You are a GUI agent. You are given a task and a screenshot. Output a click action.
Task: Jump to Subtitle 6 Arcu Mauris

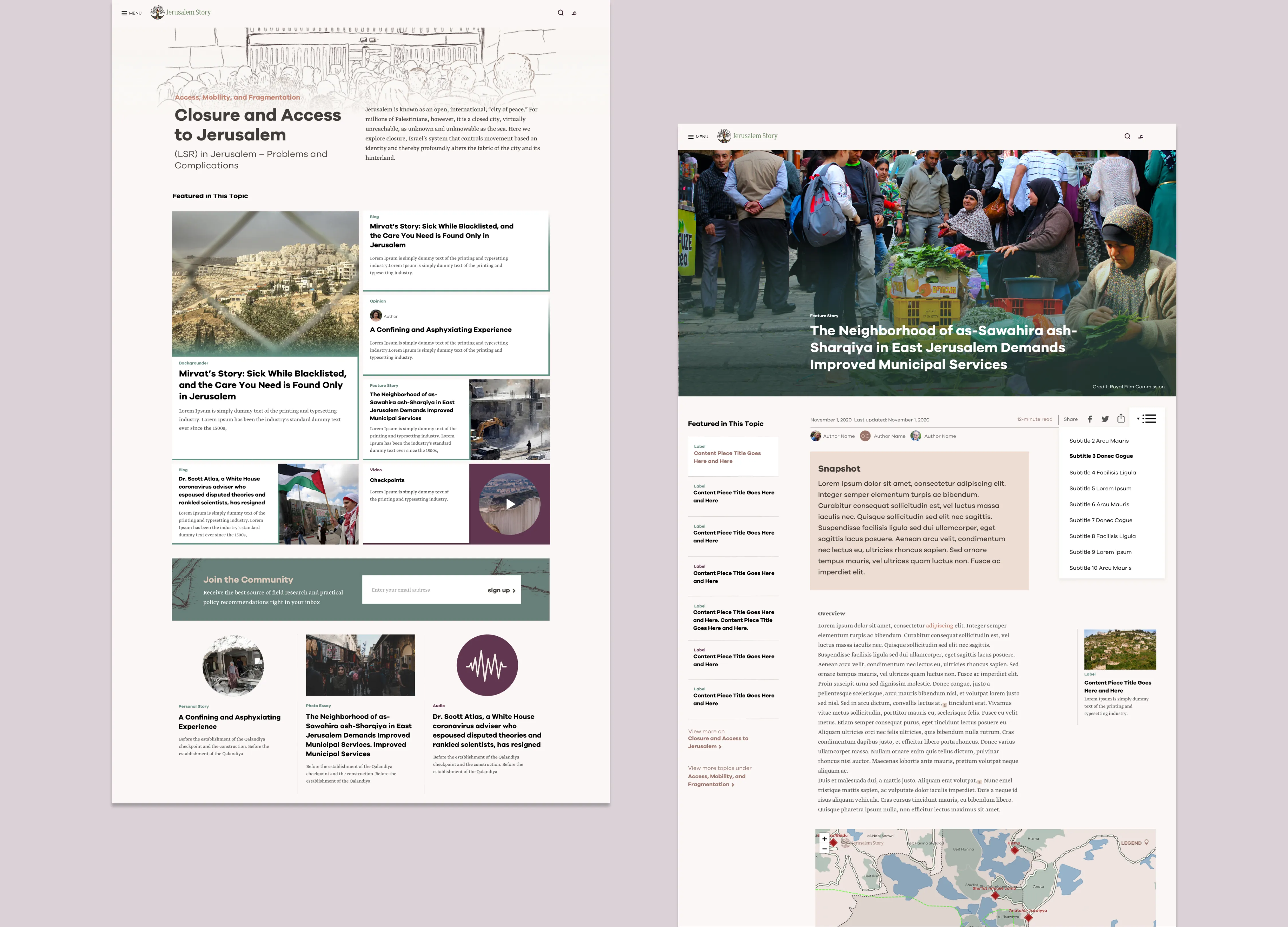click(1099, 504)
